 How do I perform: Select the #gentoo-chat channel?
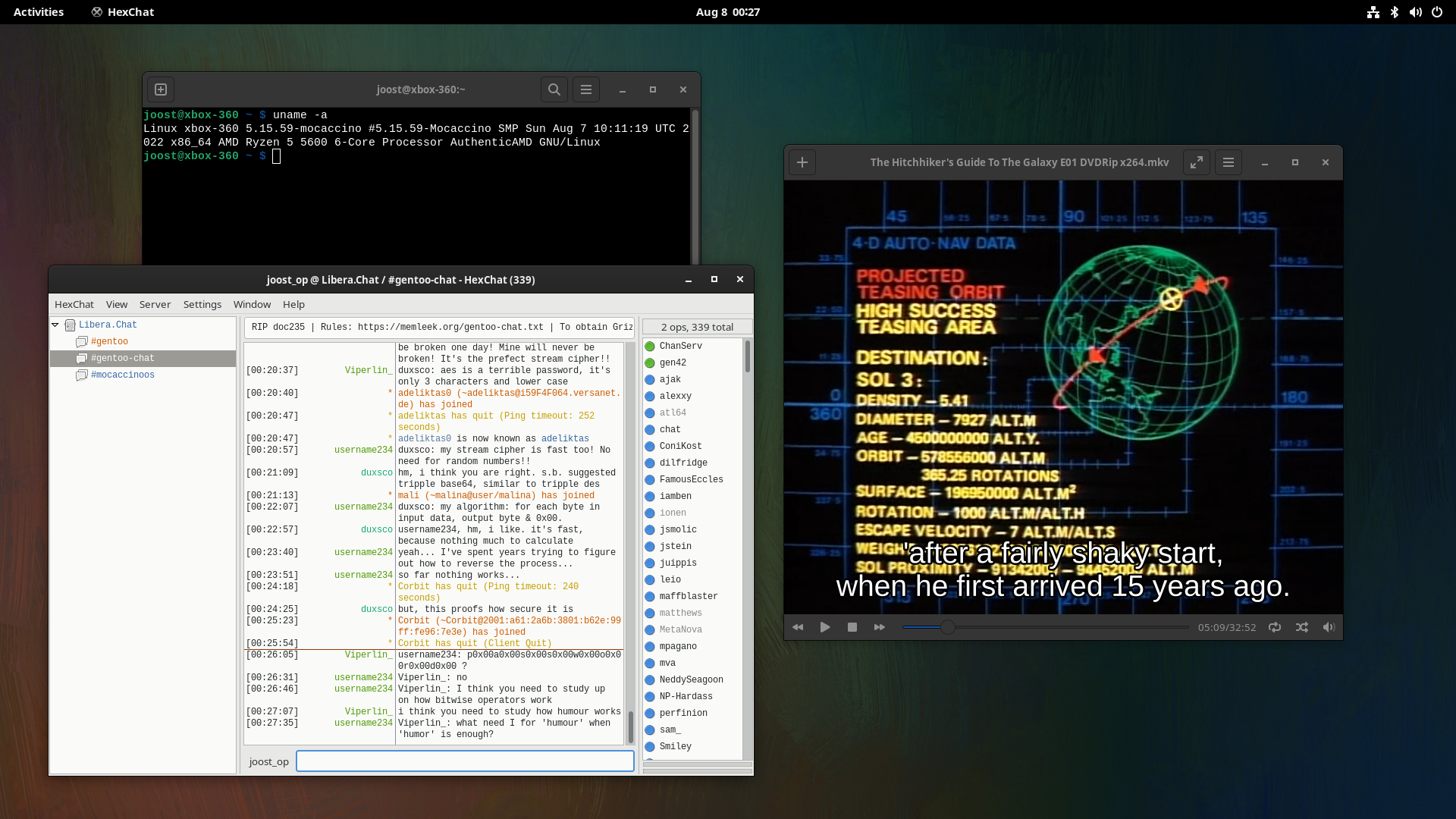(143, 358)
